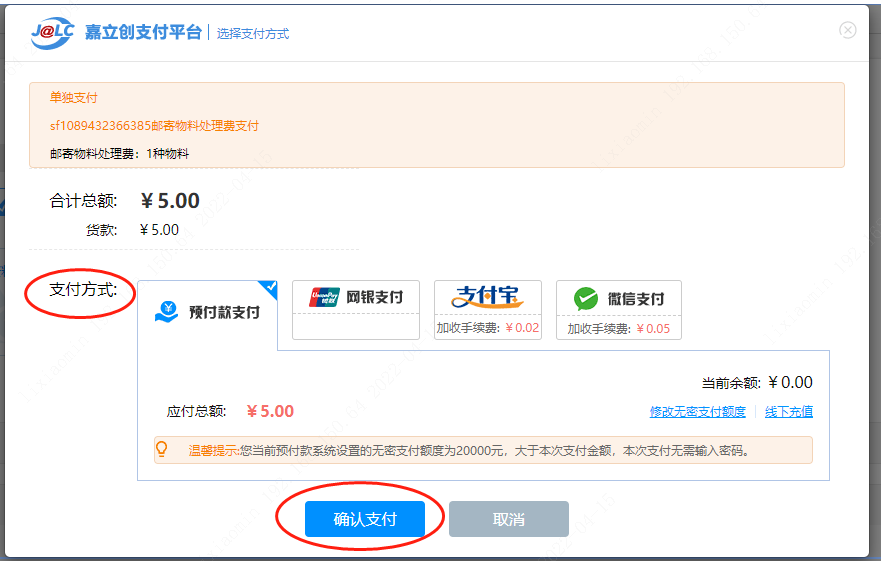Close the payment dialog with X icon
This screenshot has width=881, height=561.
coord(847,30)
